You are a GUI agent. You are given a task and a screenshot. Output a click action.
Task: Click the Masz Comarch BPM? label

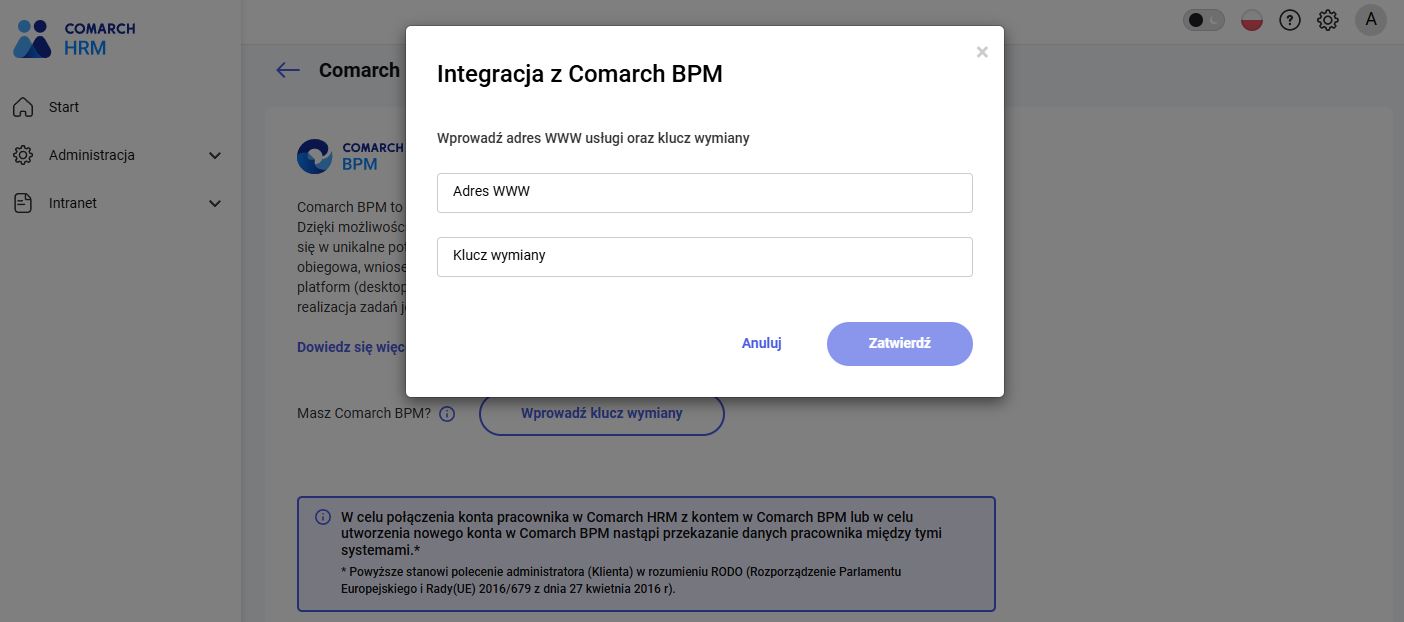pyautogui.click(x=364, y=413)
